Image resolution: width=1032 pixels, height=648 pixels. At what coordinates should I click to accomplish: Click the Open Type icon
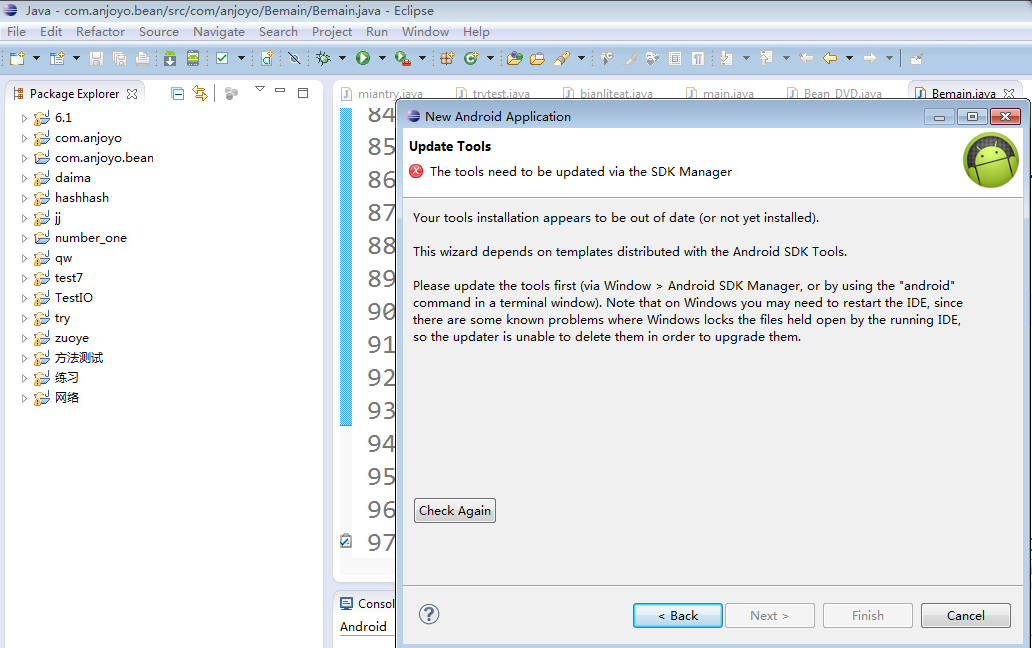click(x=515, y=59)
